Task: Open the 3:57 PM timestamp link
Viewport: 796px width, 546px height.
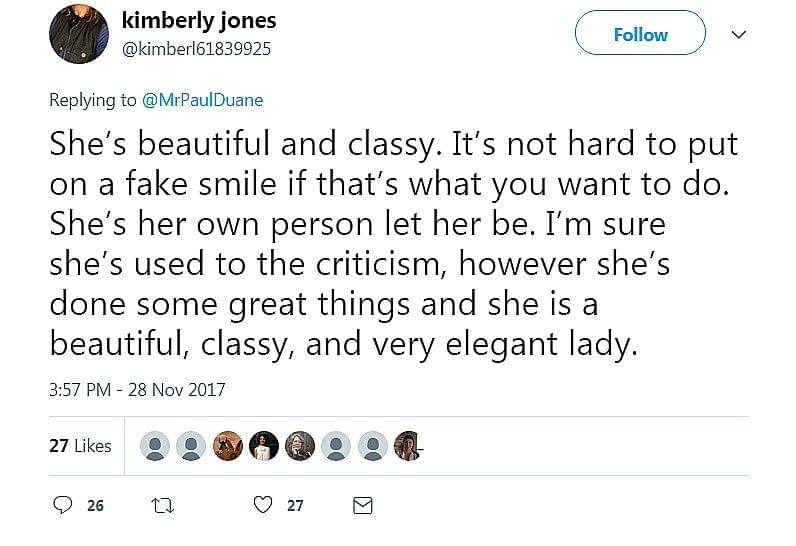Action: pyautogui.click(x=137, y=389)
